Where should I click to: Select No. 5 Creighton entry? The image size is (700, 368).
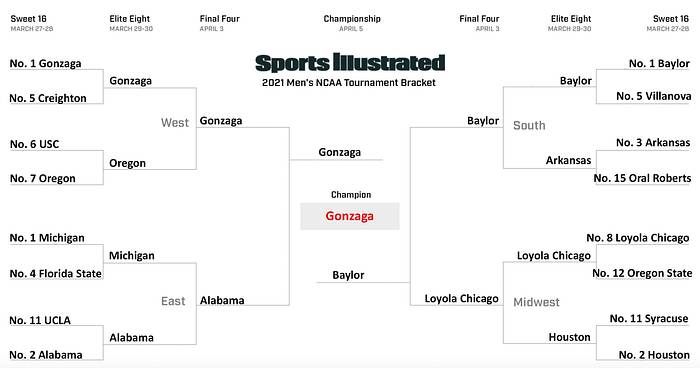coord(48,98)
